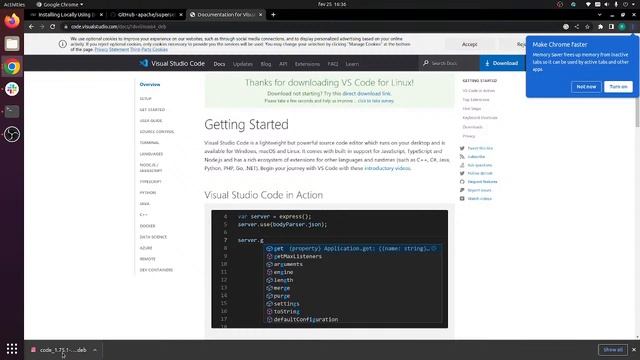Click the Ask questions icon
640x360 pixels.
click(x=462, y=165)
